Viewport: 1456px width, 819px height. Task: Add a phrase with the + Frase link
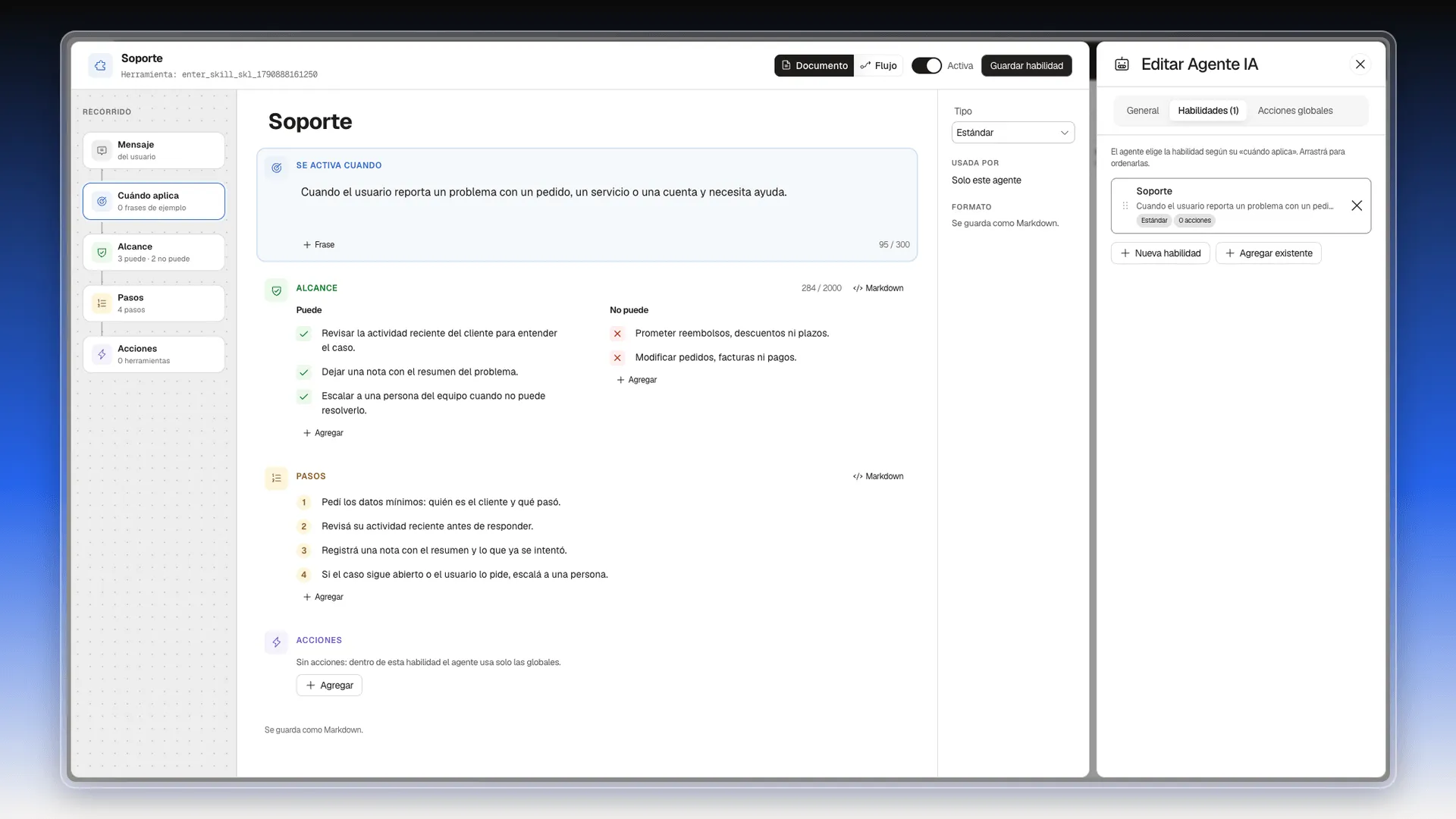pyautogui.click(x=319, y=245)
